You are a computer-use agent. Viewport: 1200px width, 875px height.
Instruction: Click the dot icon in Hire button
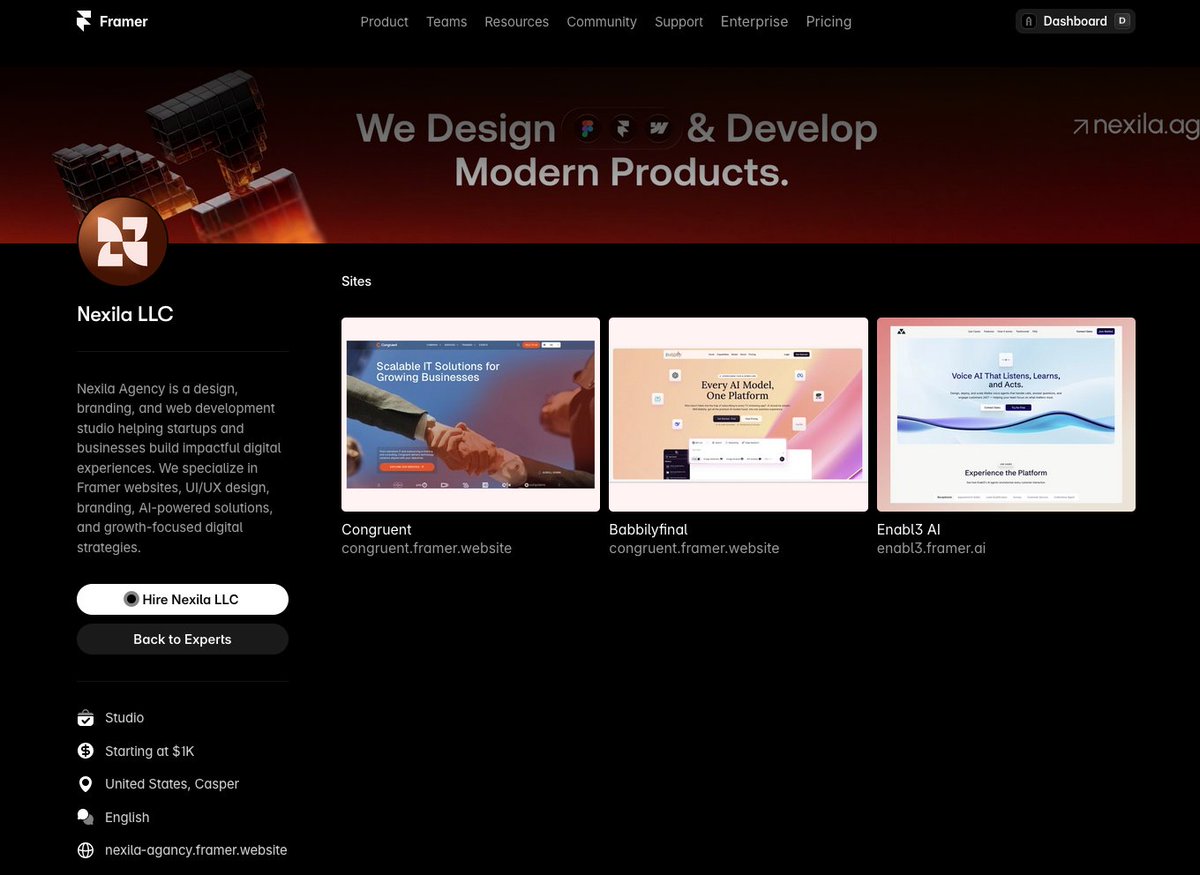click(x=131, y=599)
